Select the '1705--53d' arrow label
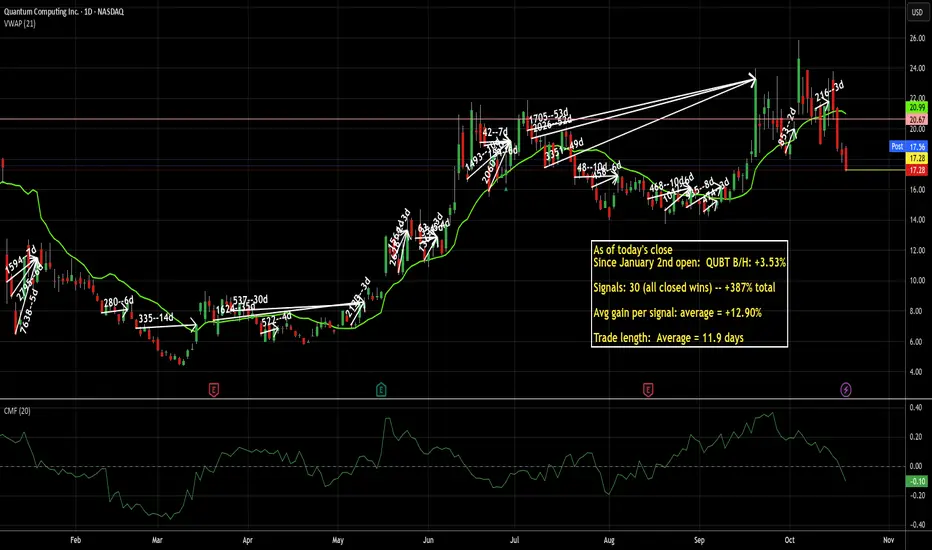Image resolution: width=932 pixels, height=550 pixels. pos(549,115)
